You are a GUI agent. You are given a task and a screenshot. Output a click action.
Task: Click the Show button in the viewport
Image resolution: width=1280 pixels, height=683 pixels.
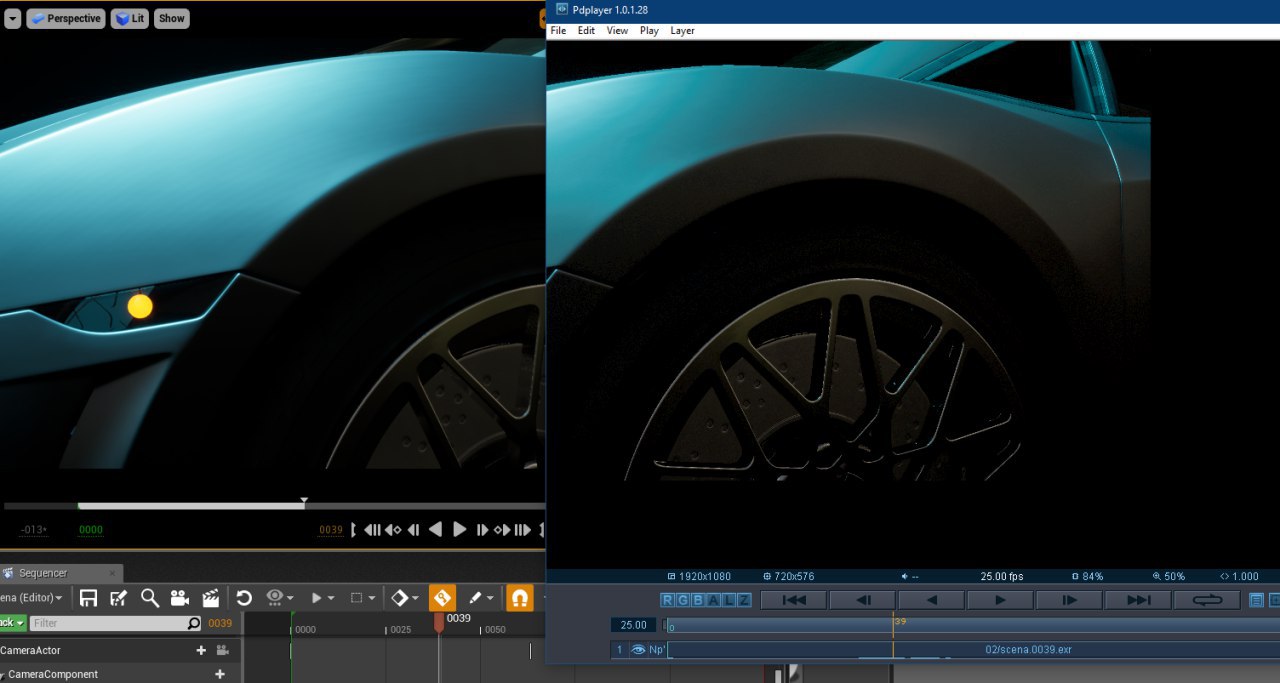point(172,18)
